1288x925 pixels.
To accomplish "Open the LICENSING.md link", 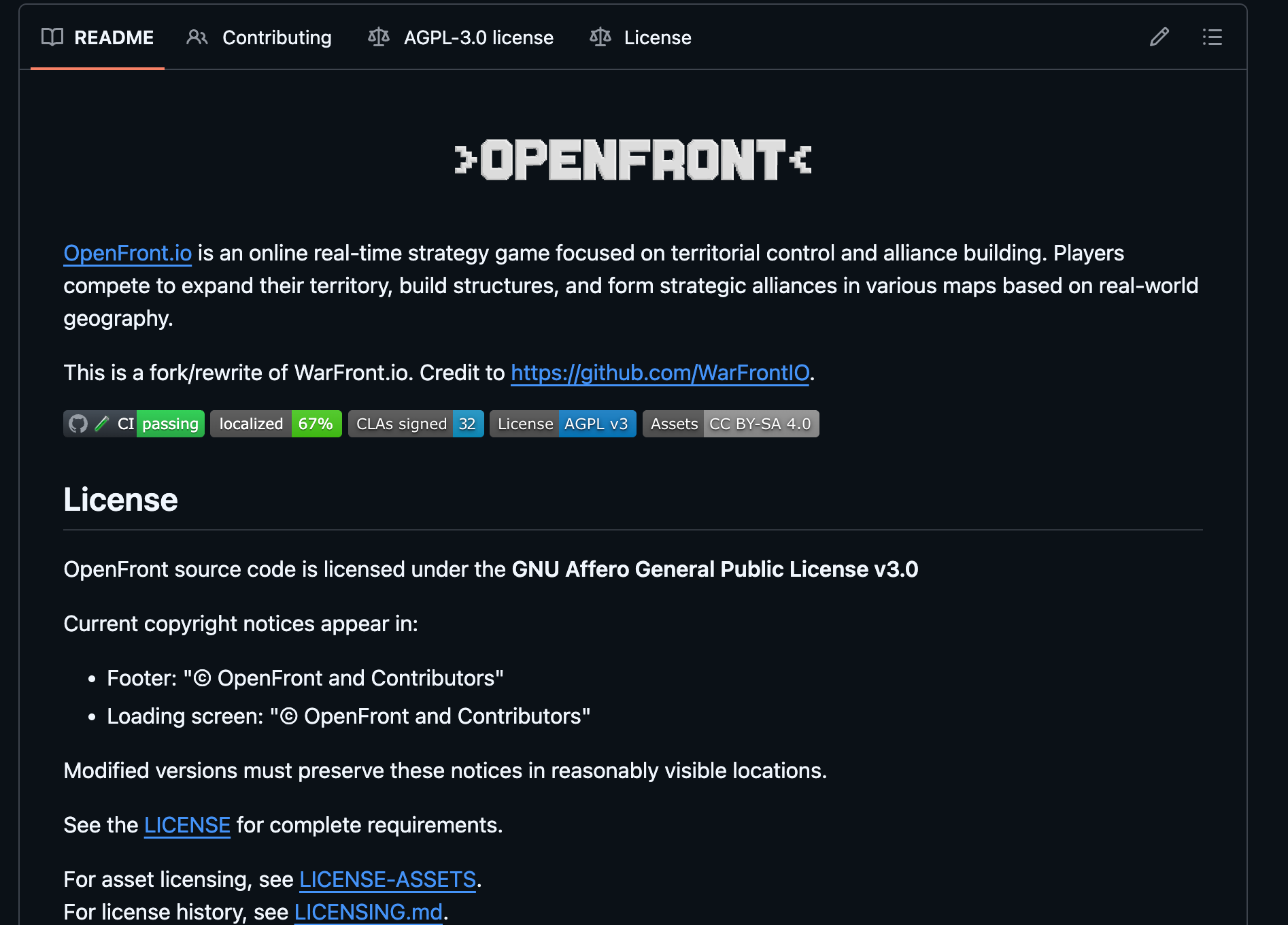I will click(369, 912).
